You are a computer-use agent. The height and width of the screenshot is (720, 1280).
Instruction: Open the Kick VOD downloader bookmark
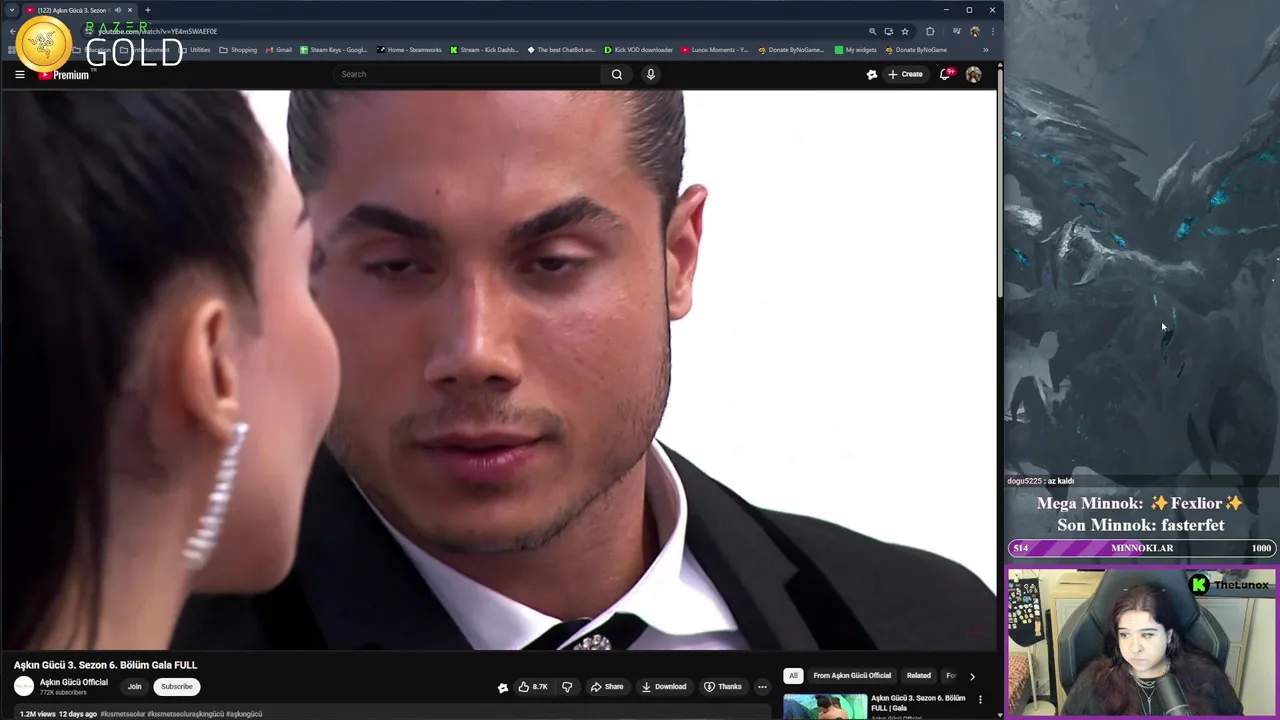[639, 50]
